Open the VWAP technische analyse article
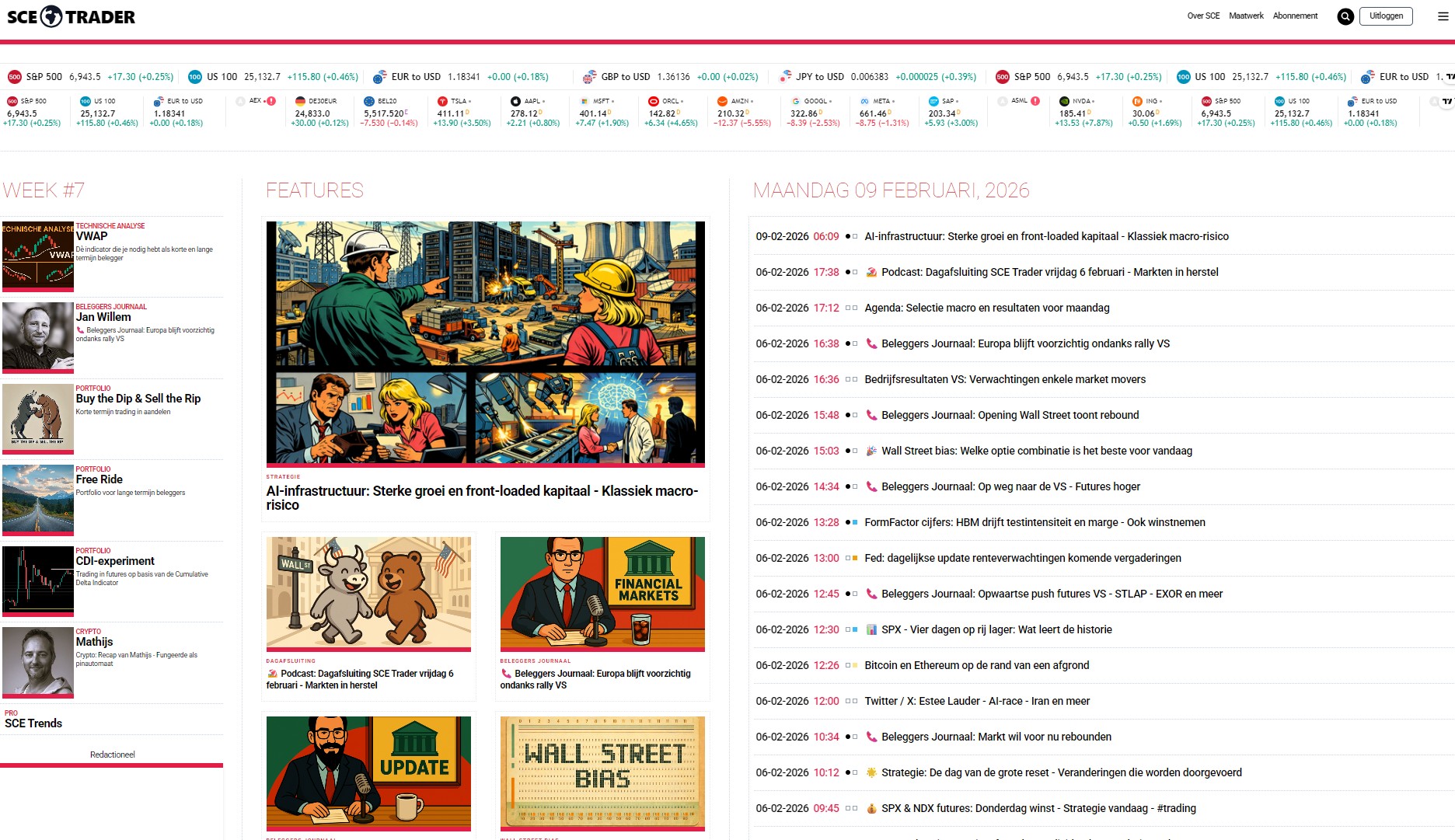The image size is (1455, 840). pos(92,236)
